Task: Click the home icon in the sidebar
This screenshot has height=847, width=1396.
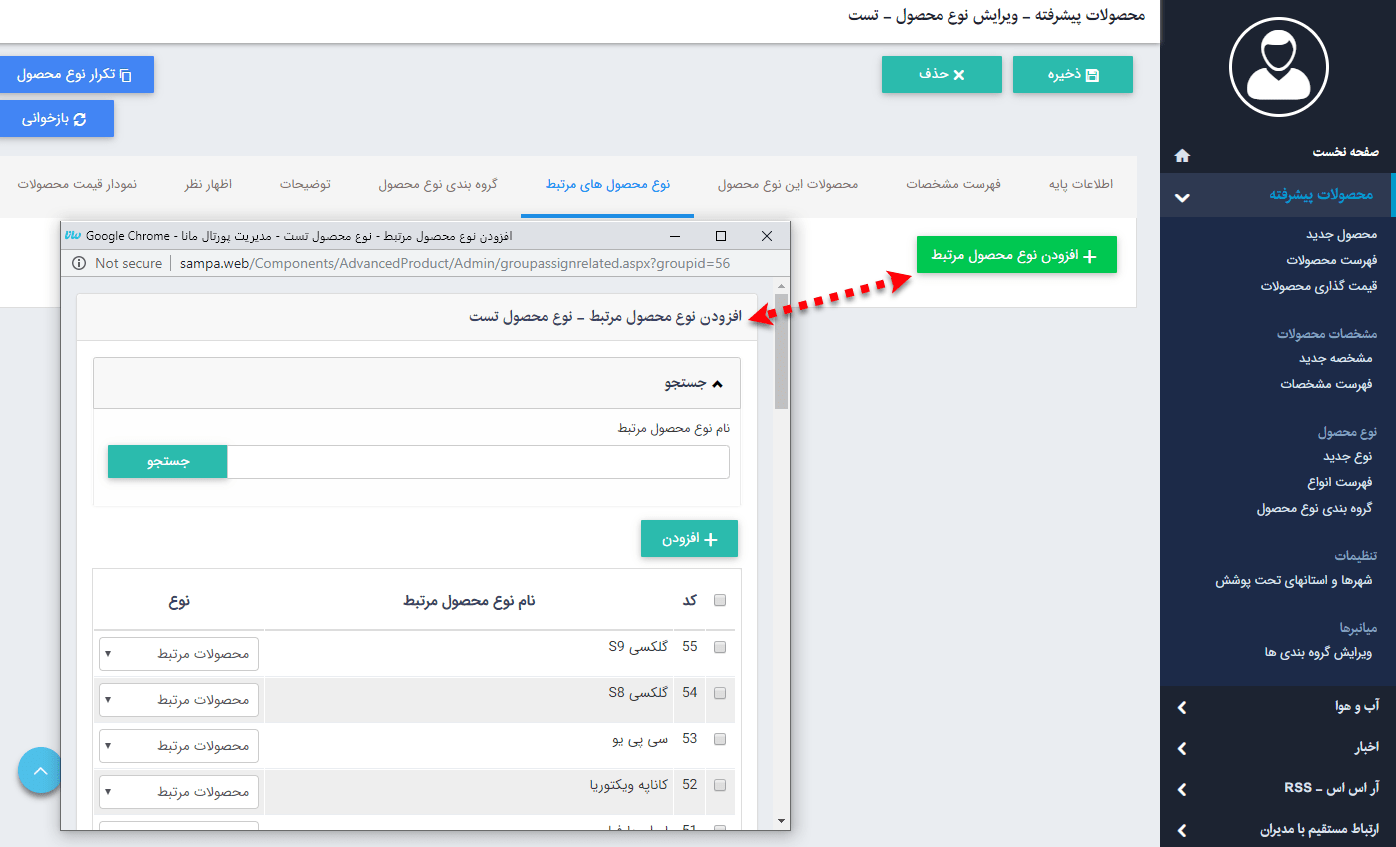Action: pyautogui.click(x=1183, y=155)
